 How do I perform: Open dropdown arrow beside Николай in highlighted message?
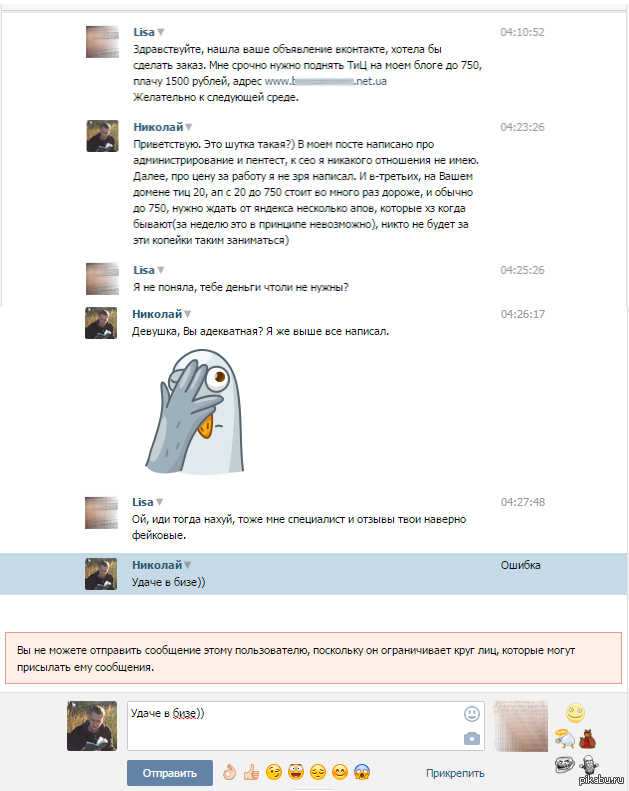(x=188, y=565)
